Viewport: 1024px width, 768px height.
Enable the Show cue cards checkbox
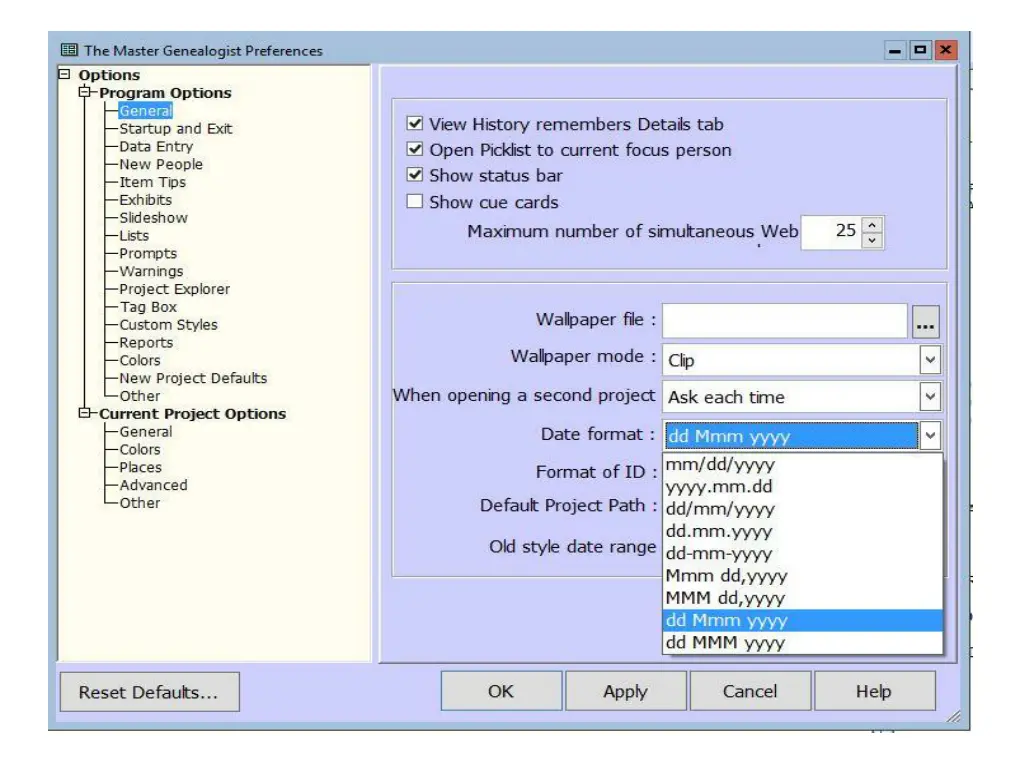415,201
